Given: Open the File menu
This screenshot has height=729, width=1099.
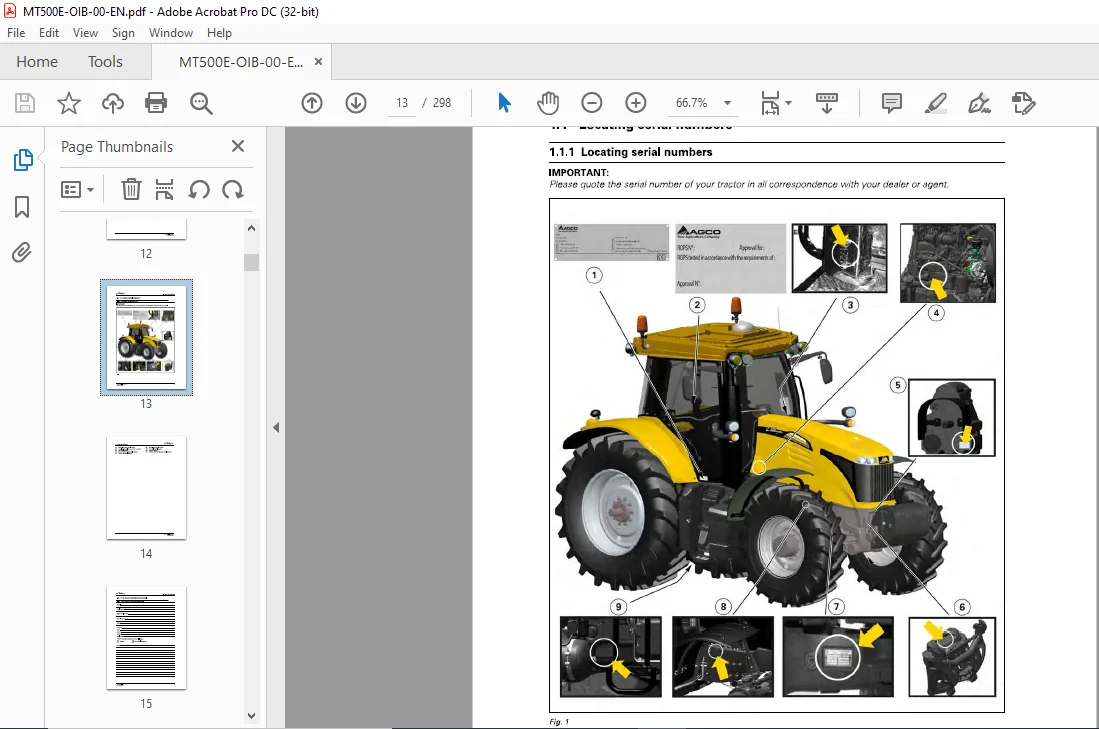Looking at the screenshot, I should coord(15,33).
